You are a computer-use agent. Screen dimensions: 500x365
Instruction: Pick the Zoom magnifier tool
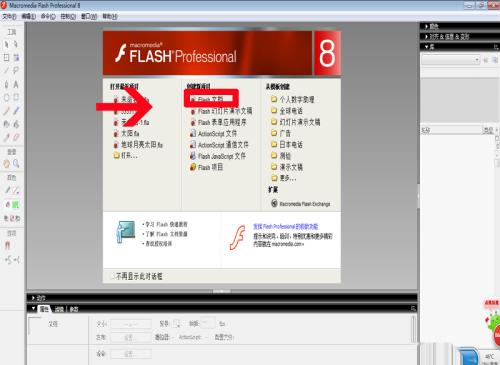tap(16, 164)
